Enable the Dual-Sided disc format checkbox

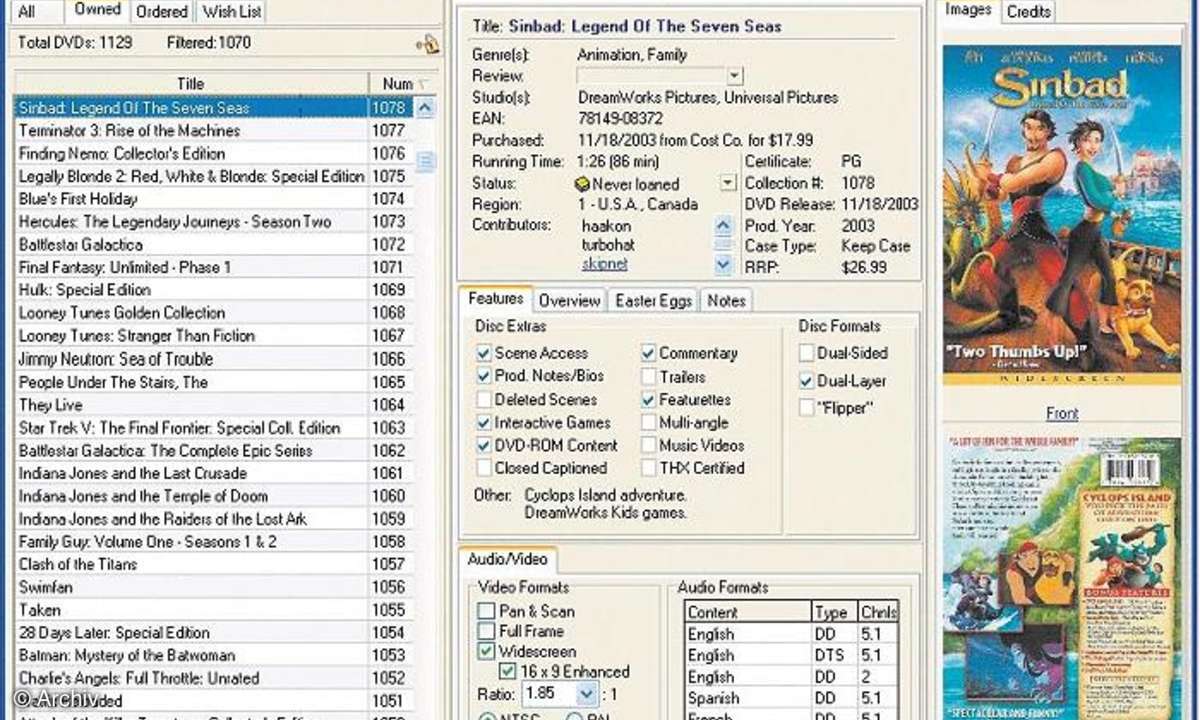pyautogui.click(x=806, y=353)
